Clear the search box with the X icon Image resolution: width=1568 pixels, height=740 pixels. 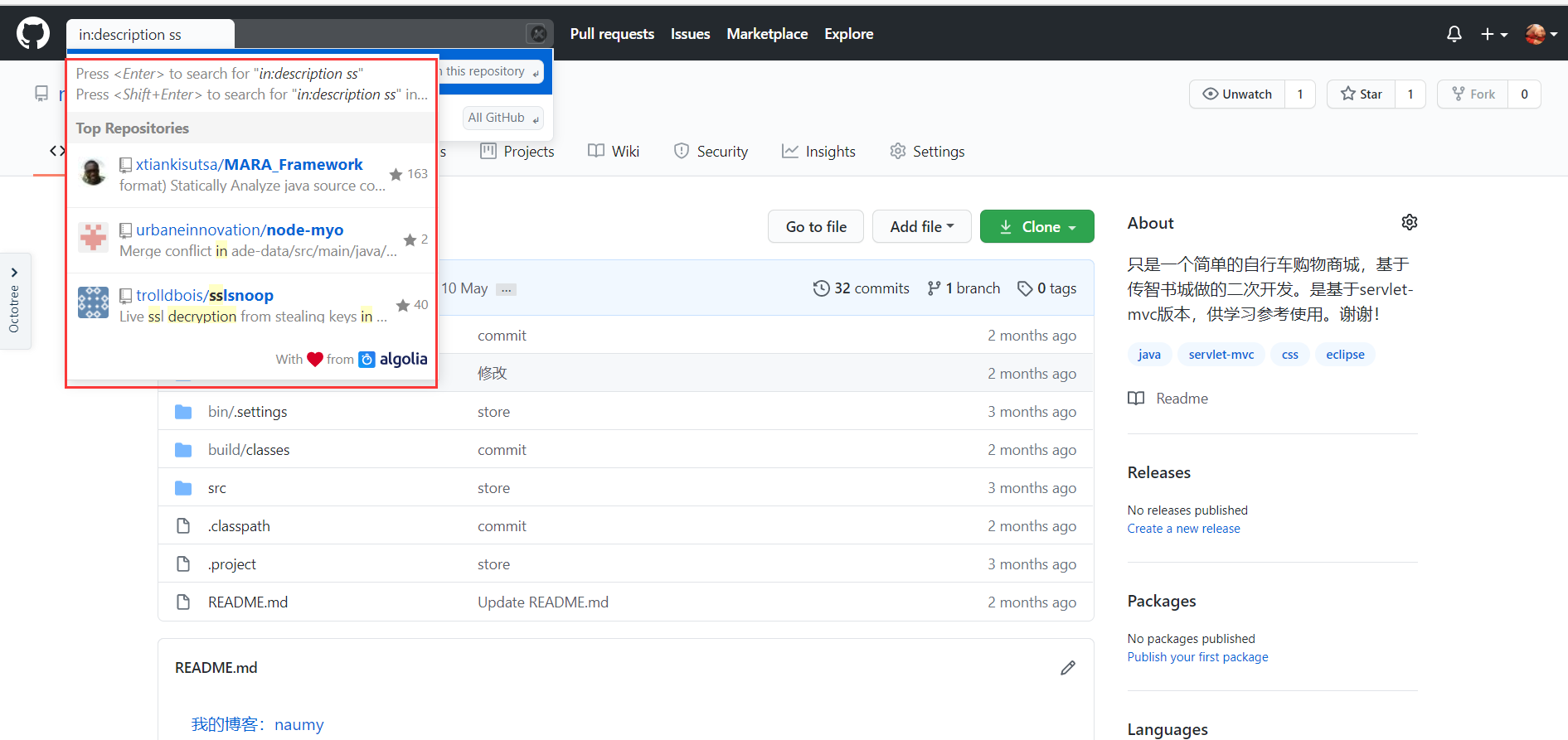coord(538,34)
